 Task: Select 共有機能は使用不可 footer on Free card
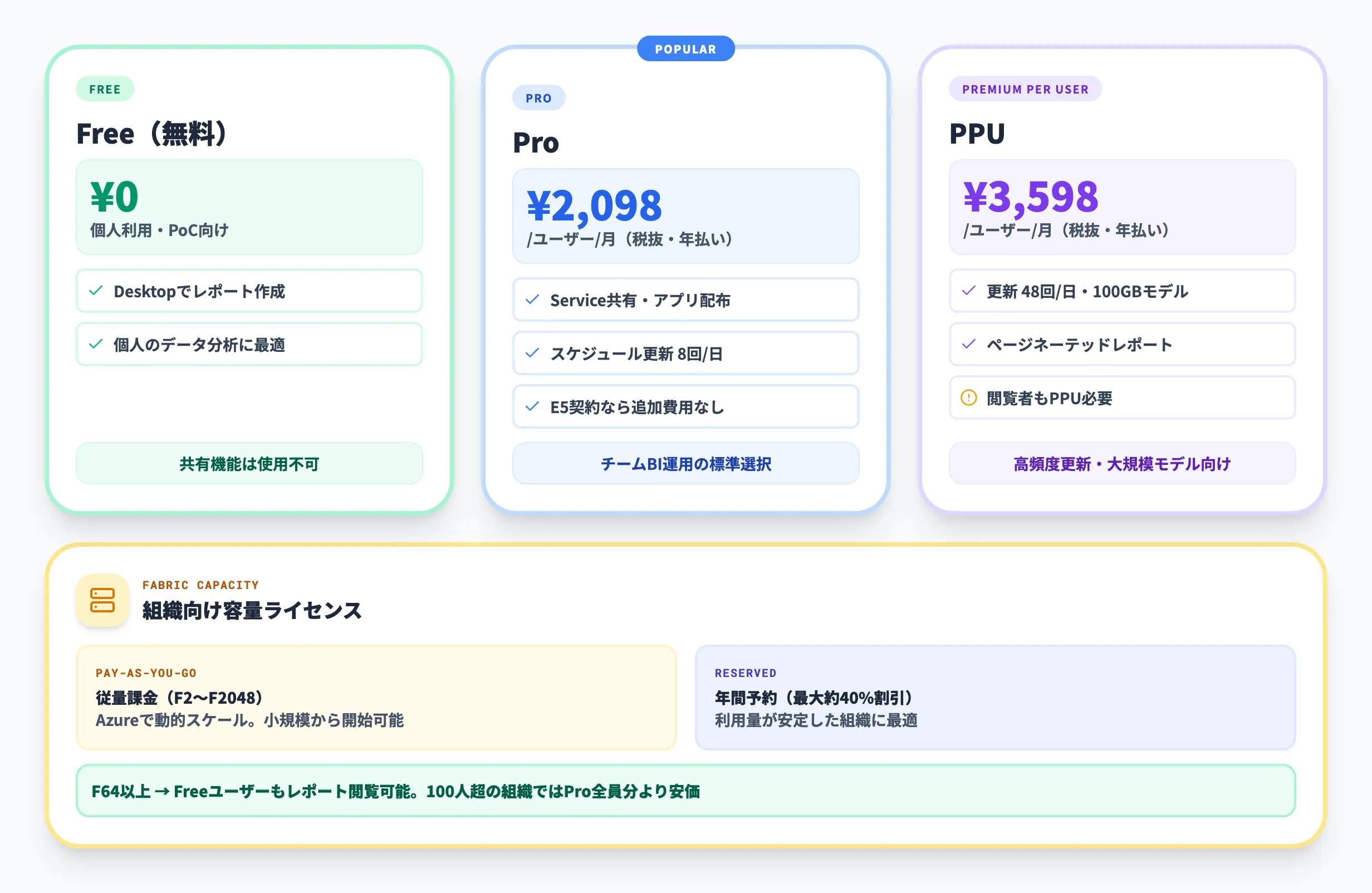point(249,464)
